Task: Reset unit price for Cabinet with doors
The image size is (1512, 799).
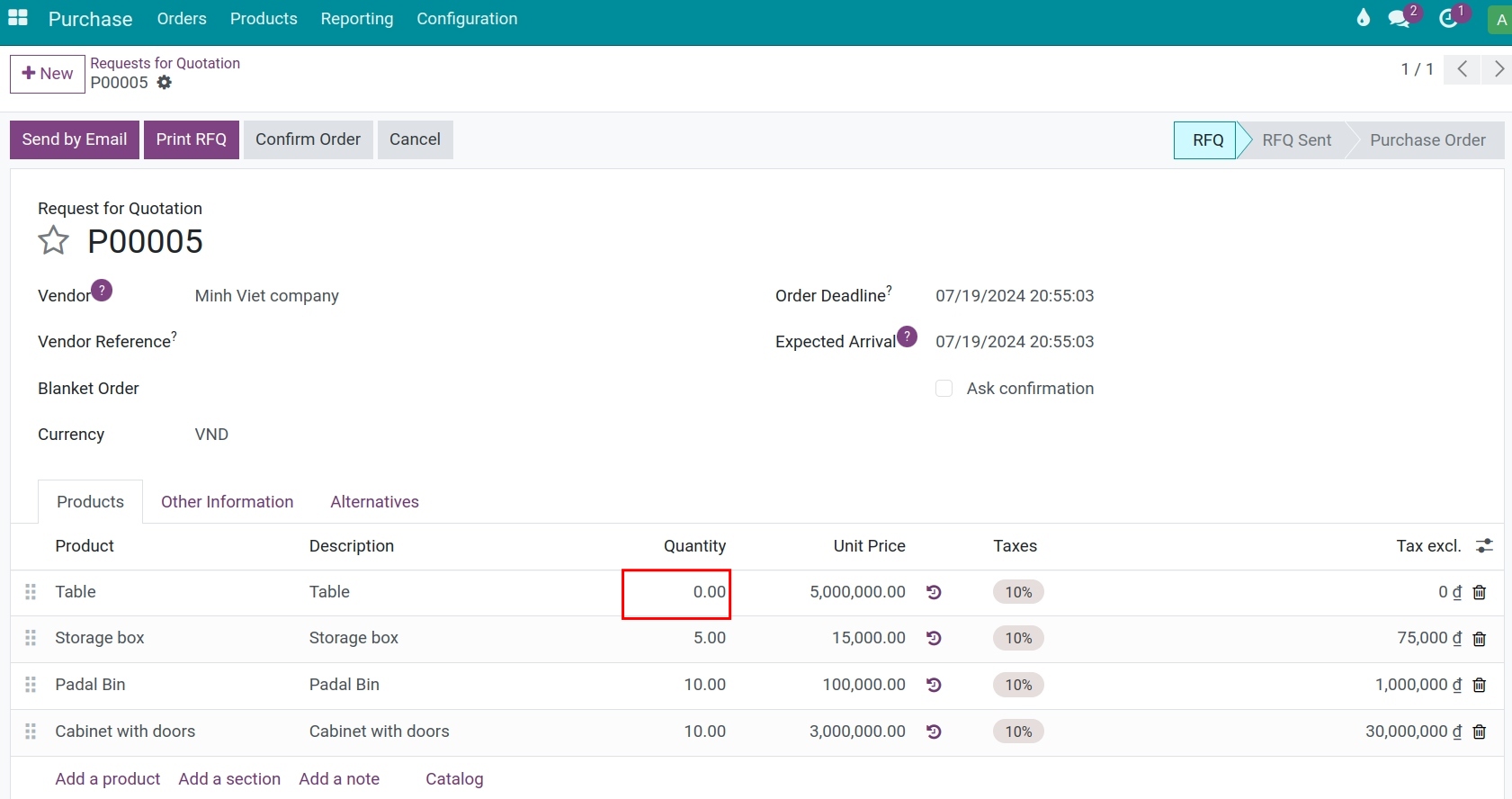Action: coord(934,732)
